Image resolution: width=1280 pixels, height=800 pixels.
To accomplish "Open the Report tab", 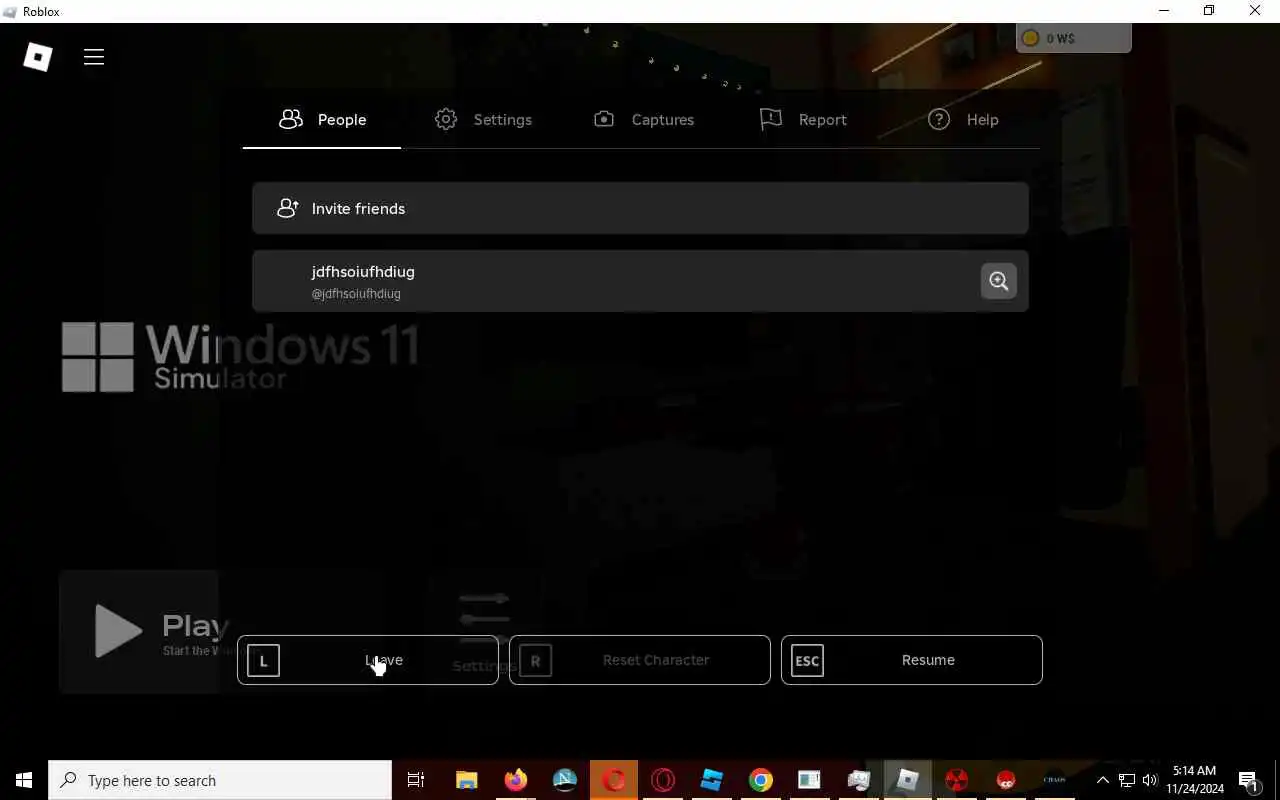I will click(803, 120).
